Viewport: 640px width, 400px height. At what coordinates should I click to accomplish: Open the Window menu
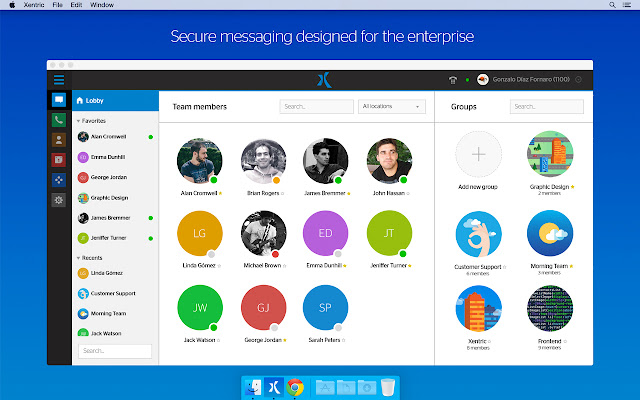[x=101, y=6]
